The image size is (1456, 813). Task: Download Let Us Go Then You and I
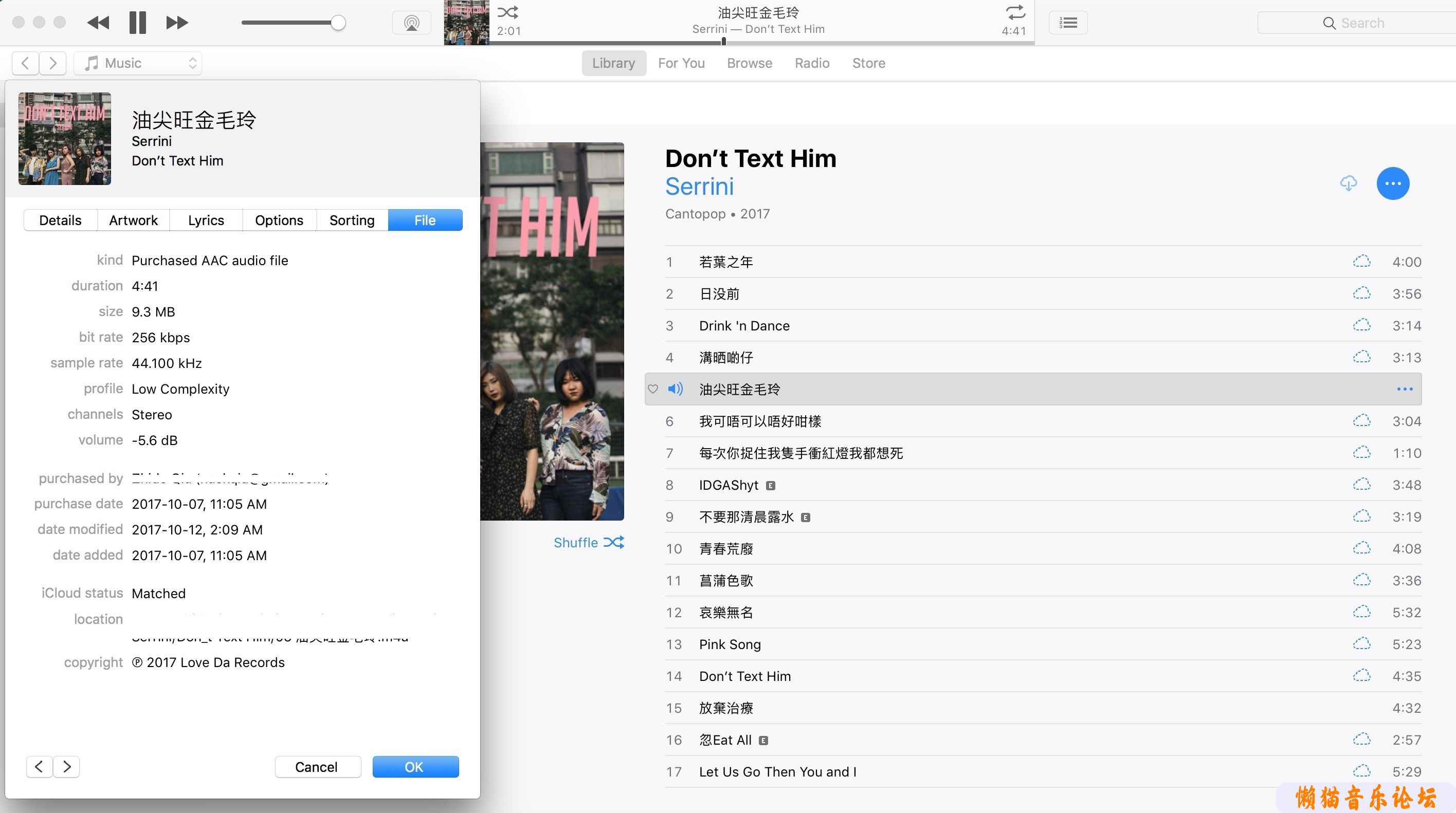click(x=1361, y=771)
